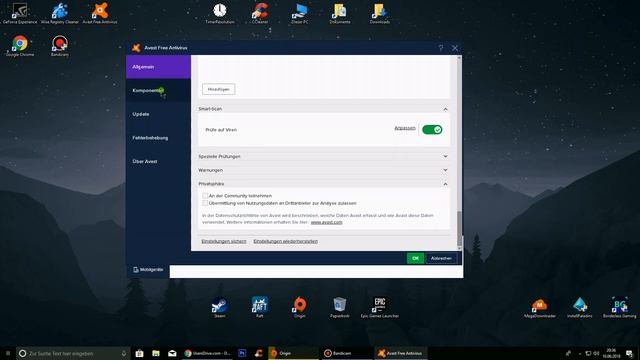Image resolution: width=640 pixels, height=360 pixels.
Task: Click the Avast Free Antivirus taskbar button
Action: coord(401,353)
